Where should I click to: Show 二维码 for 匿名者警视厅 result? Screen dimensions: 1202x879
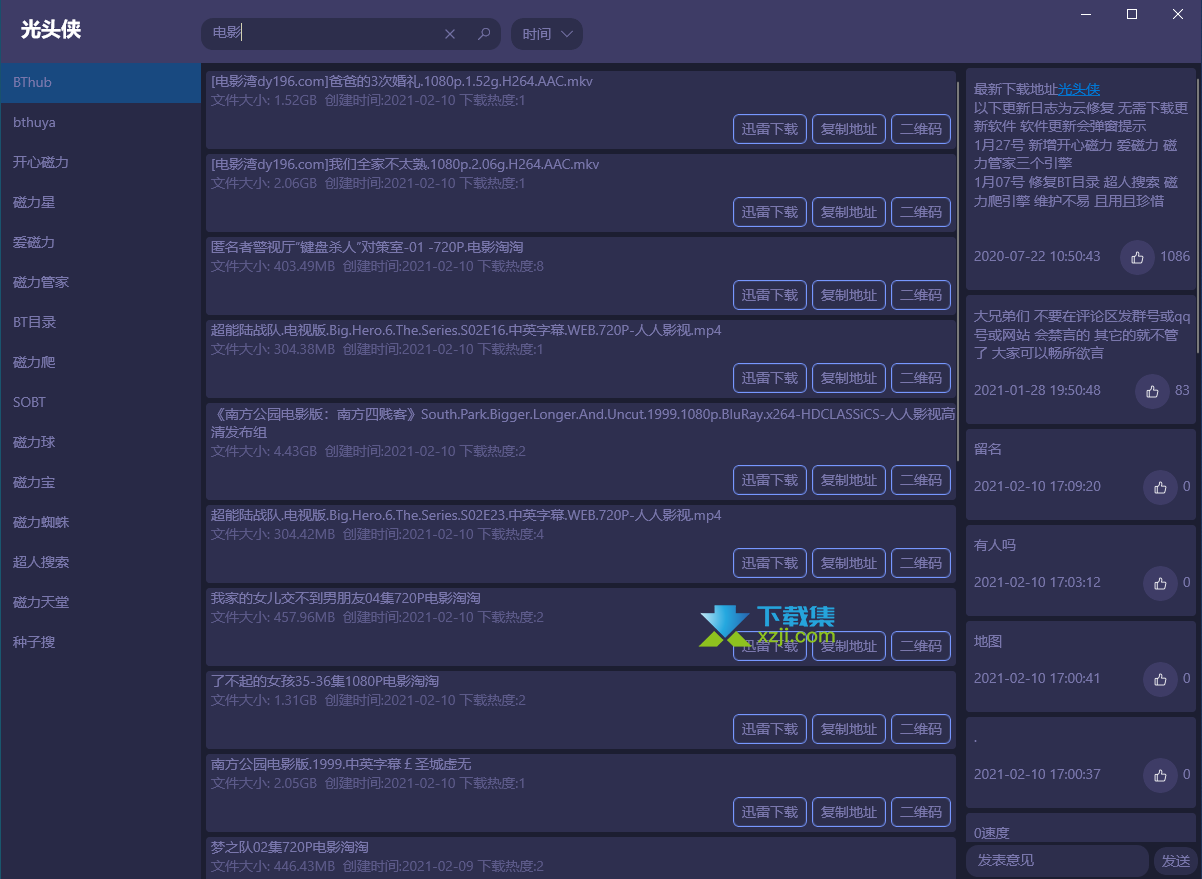(921, 295)
